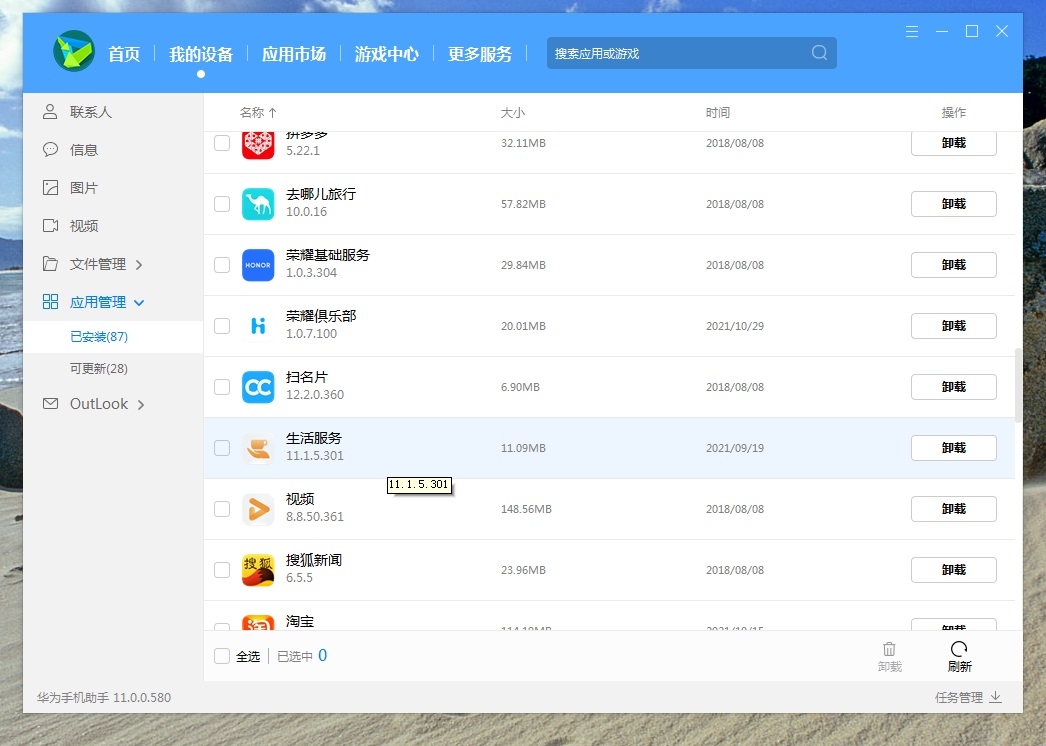Tick the checkbox for 拼多多 5.22.1
The image size is (1046, 746).
(222, 143)
